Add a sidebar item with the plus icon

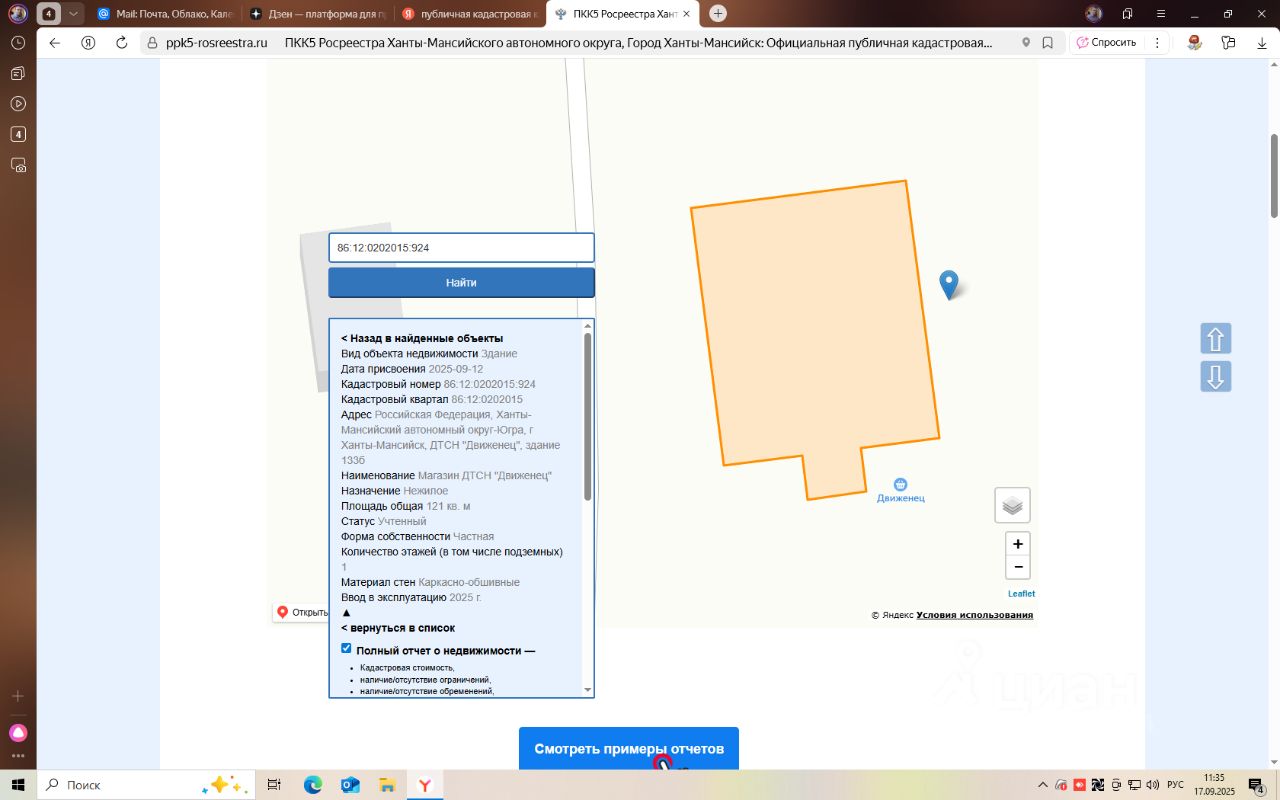click(x=18, y=696)
